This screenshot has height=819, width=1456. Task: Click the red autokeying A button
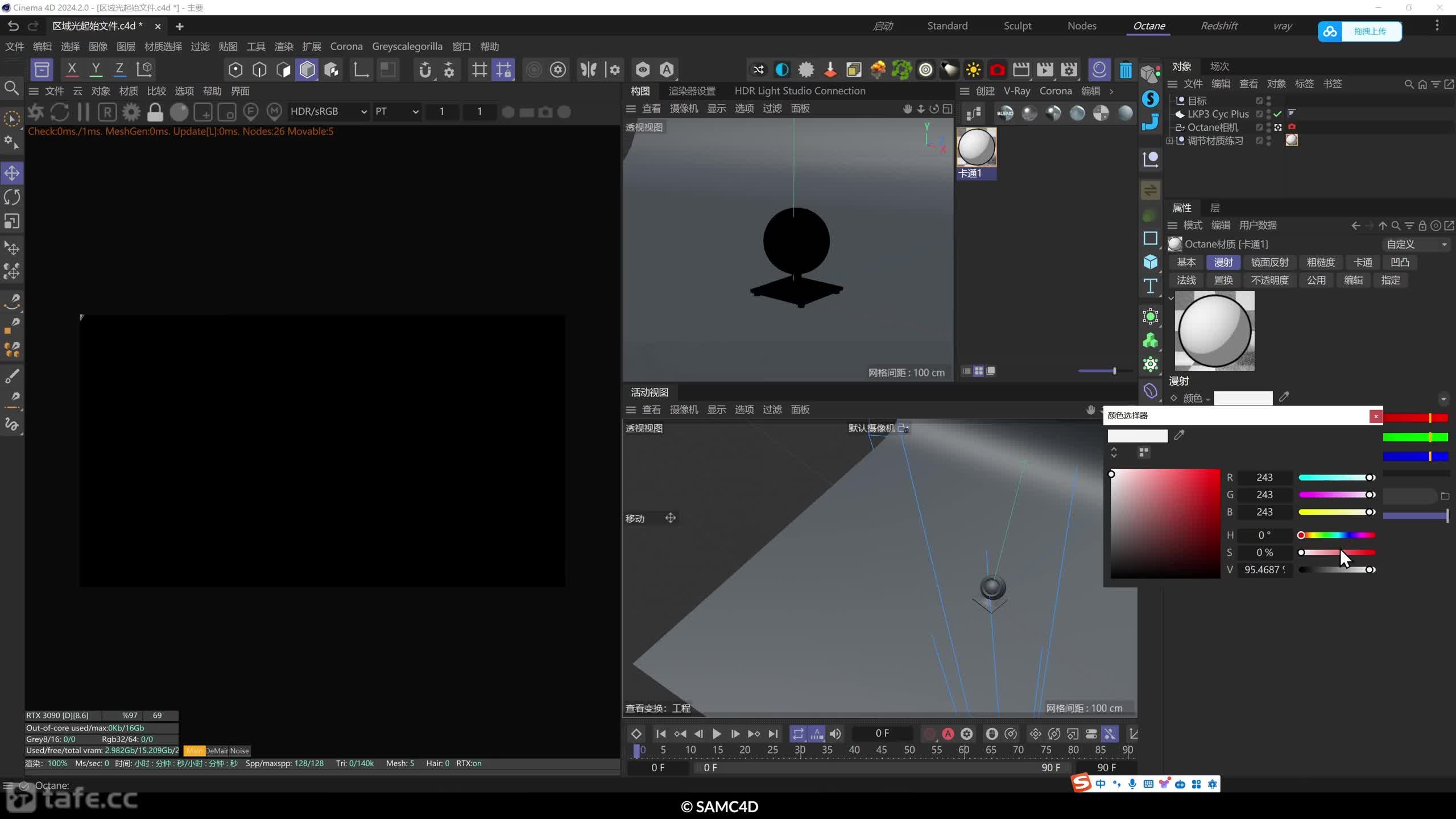click(x=948, y=734)
